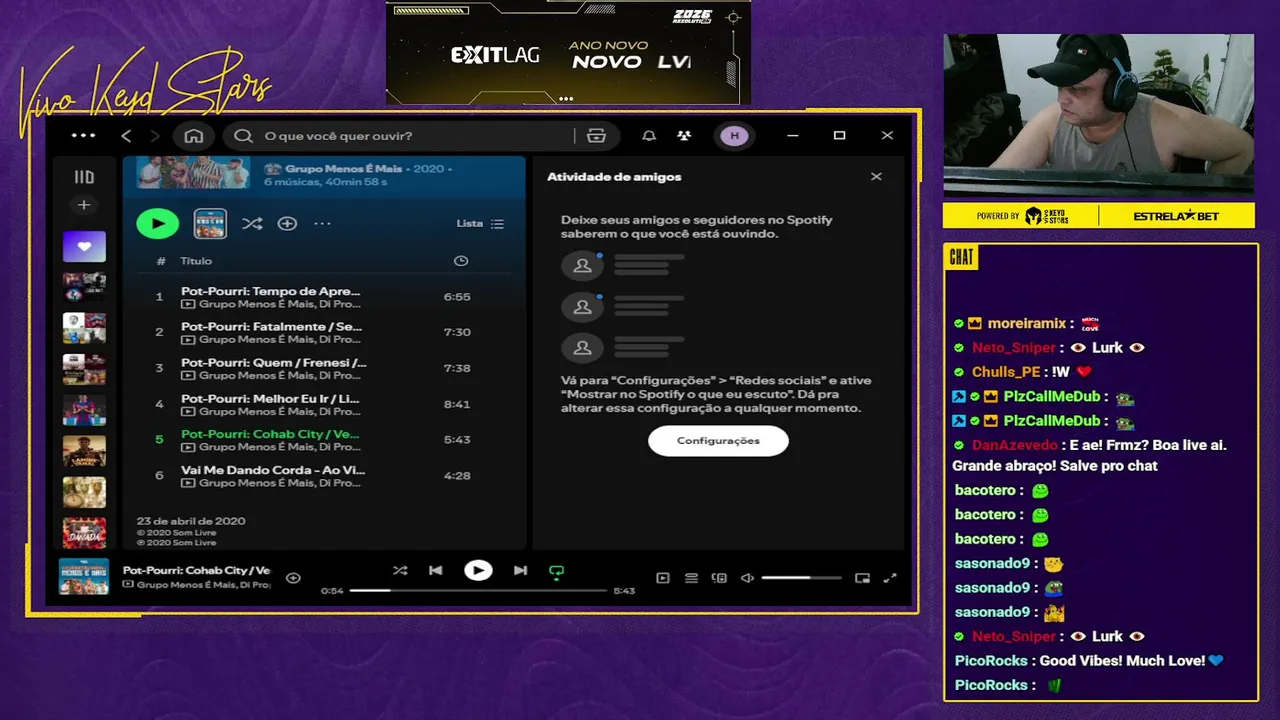Add the current song to Liked Songs
The width and height of the screenshot is (1280, 720).
[293, 578]
